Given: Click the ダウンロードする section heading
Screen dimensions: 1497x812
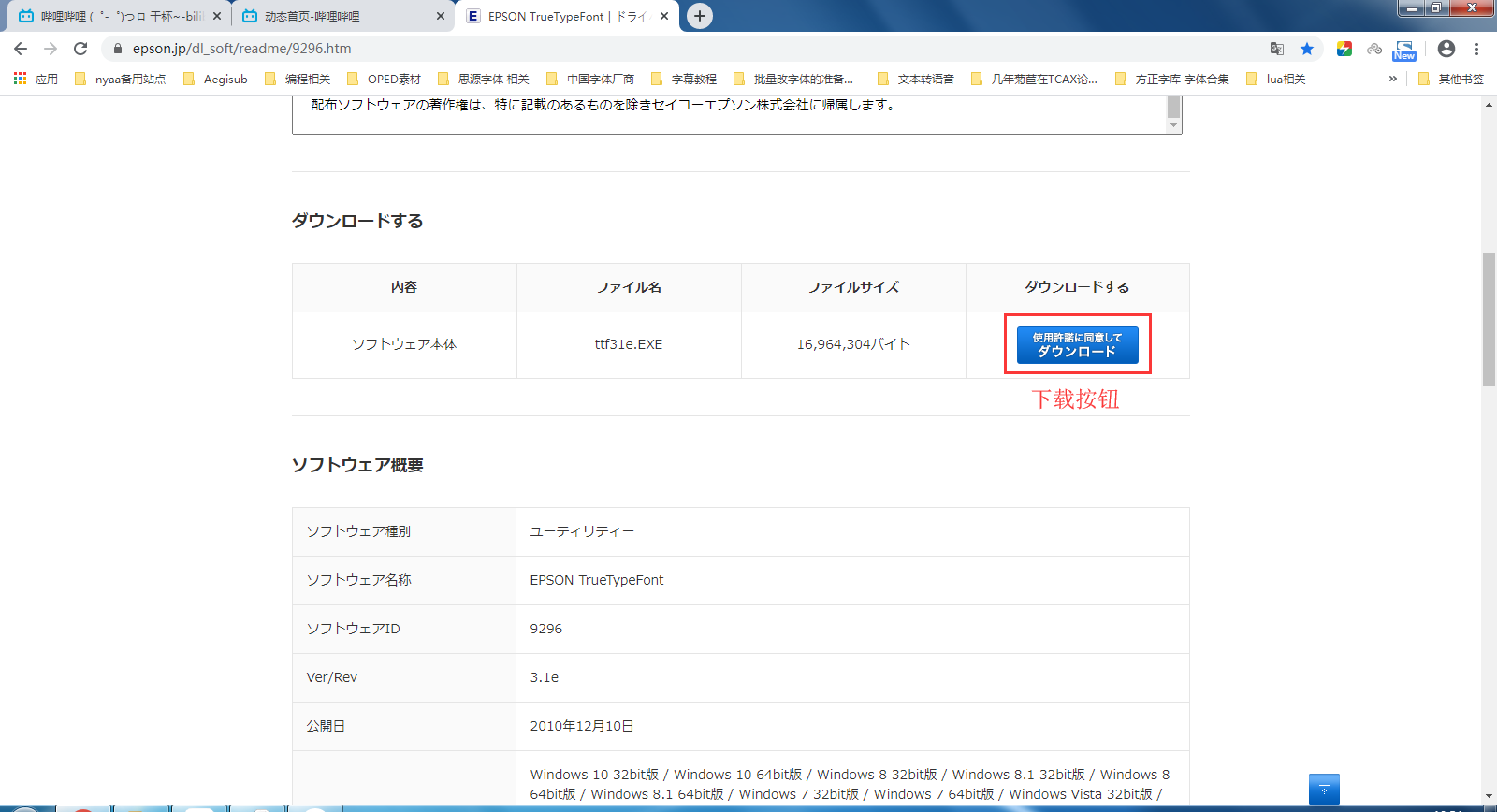Looking at the screenshot, I should click(357, 221).
